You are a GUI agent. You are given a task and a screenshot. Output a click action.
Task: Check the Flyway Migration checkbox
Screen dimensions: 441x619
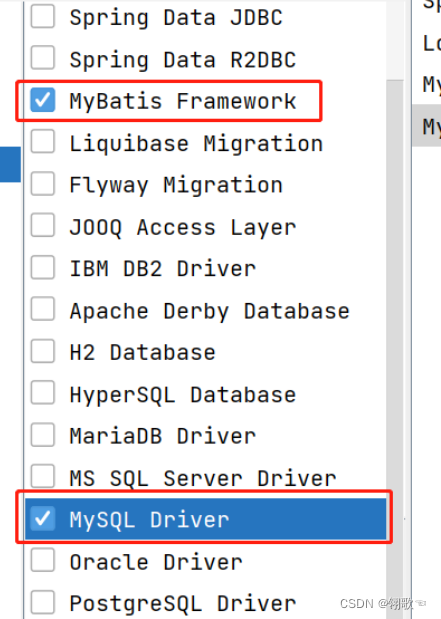[43, 183]
